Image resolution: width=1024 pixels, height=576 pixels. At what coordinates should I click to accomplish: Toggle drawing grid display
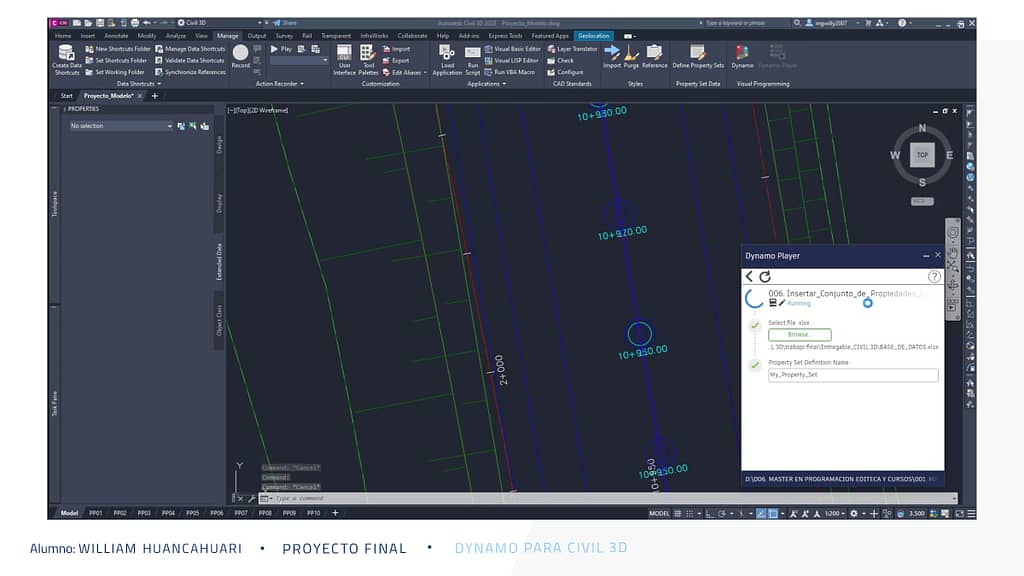[677, 514]
